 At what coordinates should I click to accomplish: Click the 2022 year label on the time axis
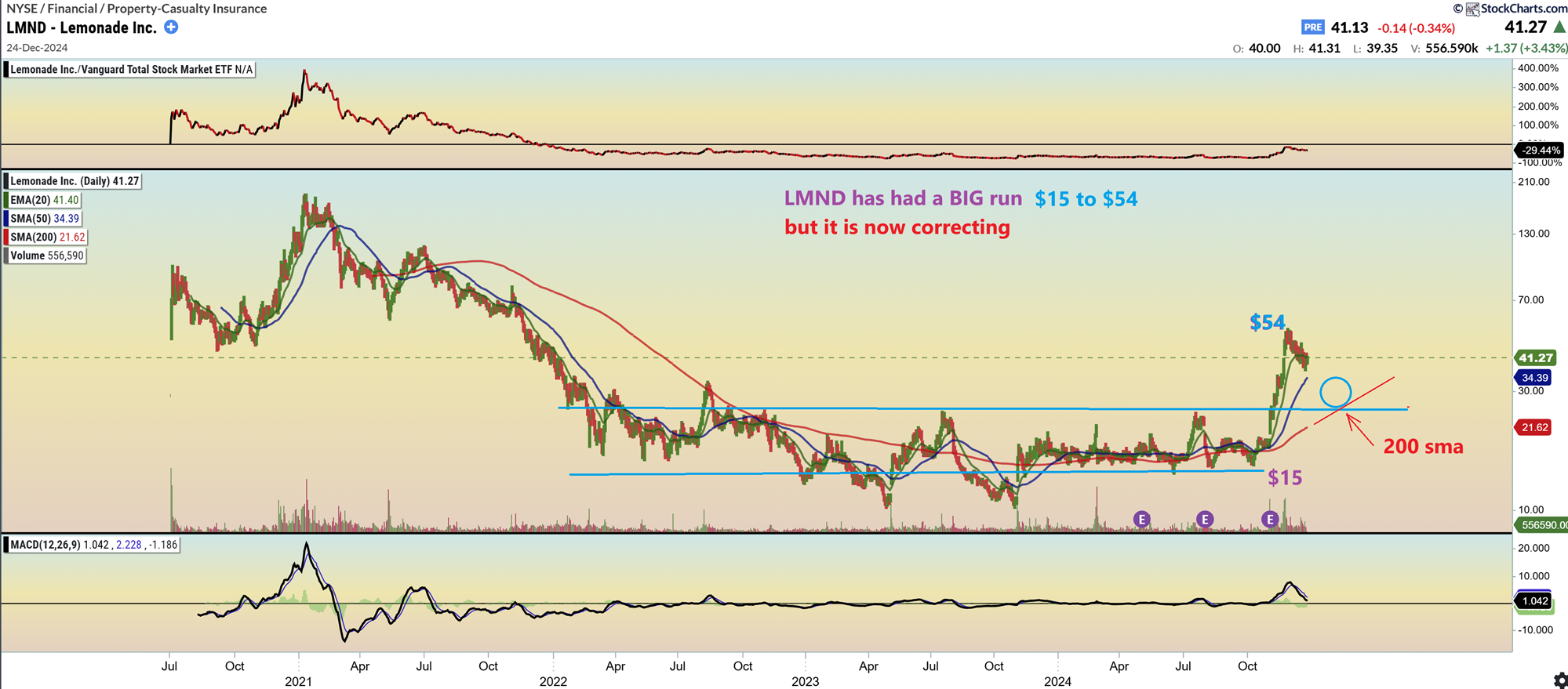coord(553,681)
